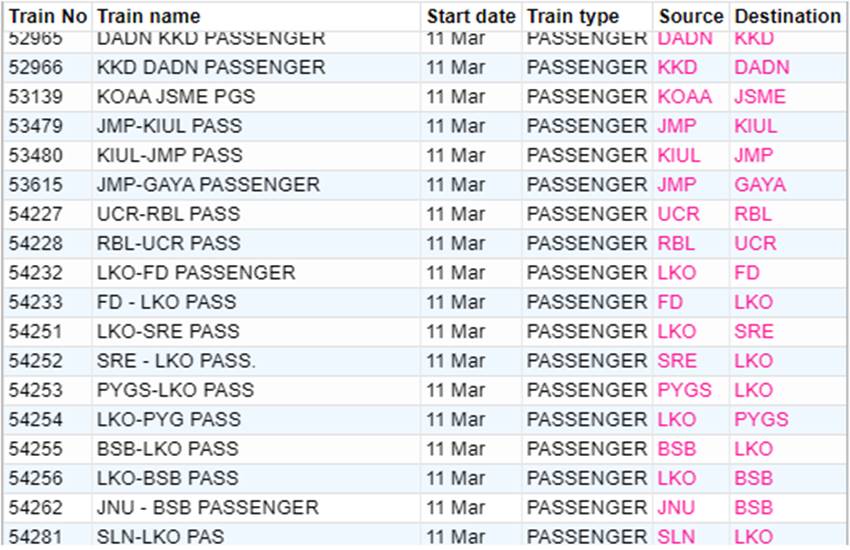Open KIUL destination link in row 53479
This screenshot has height=550, width=850.
click(756, 126)
